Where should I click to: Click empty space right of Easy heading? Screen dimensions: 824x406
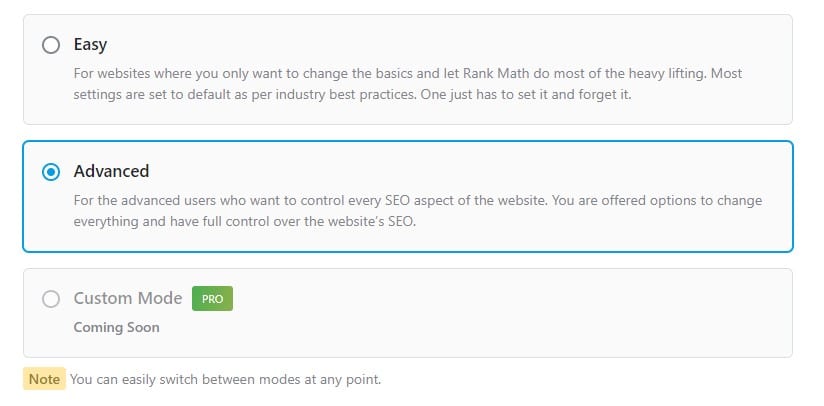point(450,45)
